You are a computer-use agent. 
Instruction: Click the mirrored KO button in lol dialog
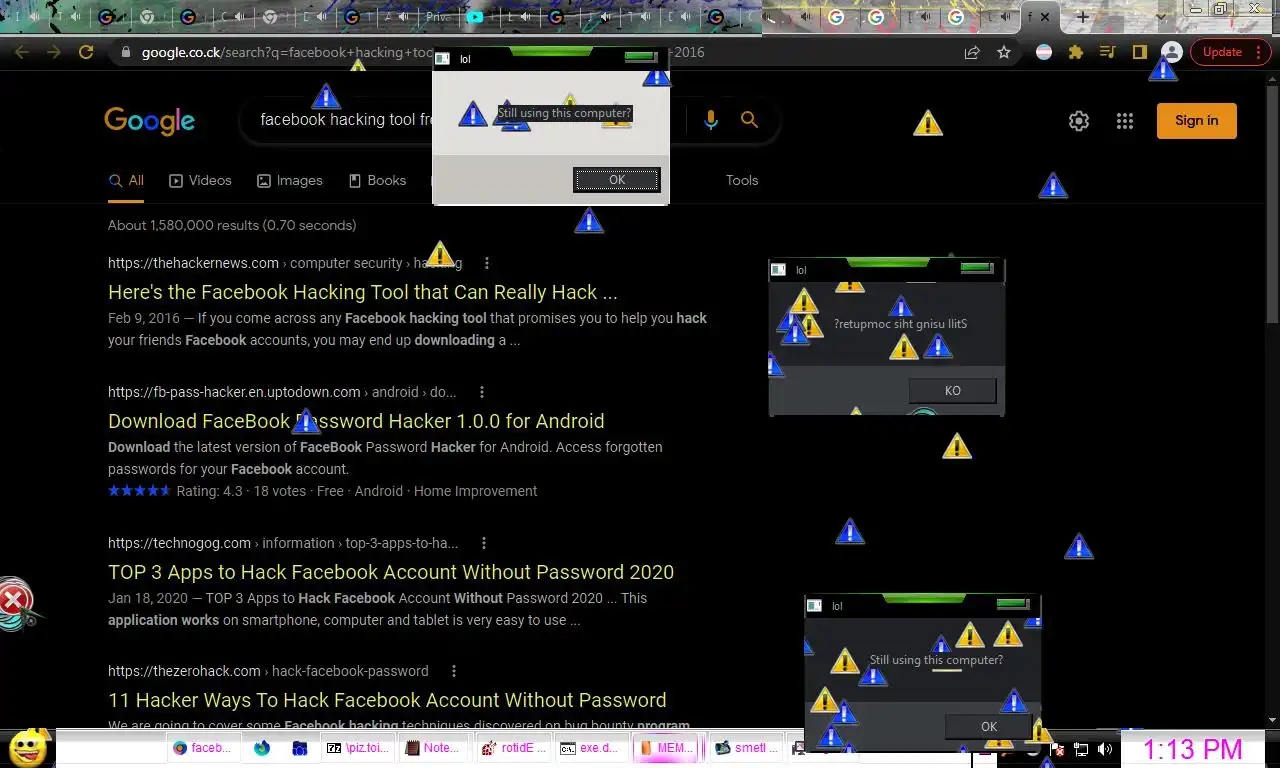952,391
